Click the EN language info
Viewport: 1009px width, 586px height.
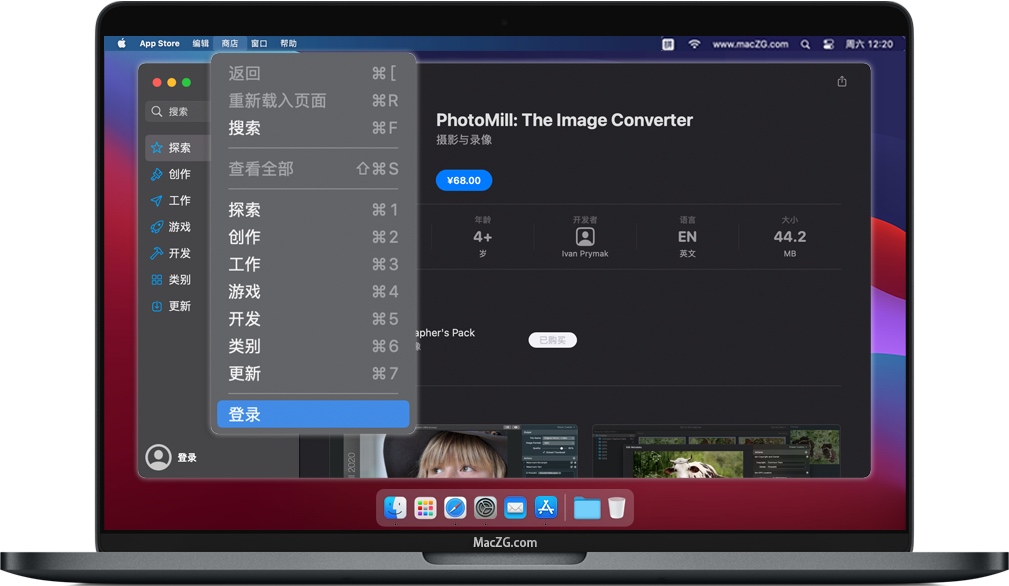pos(687,237)
